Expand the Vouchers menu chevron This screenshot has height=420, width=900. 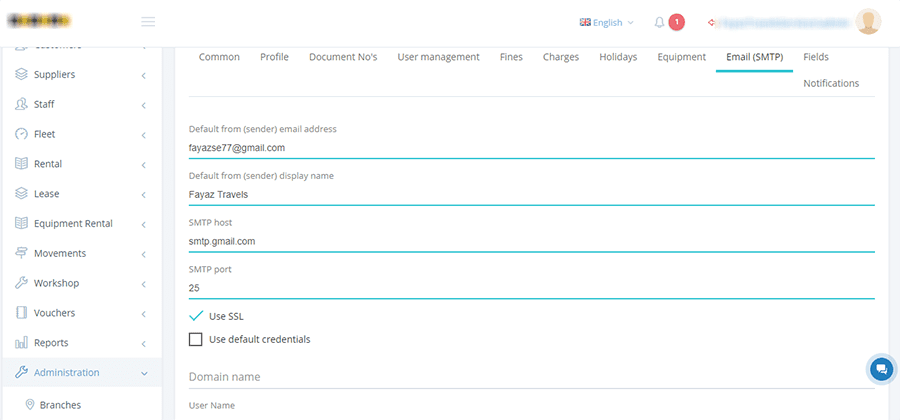click(143, 314)
